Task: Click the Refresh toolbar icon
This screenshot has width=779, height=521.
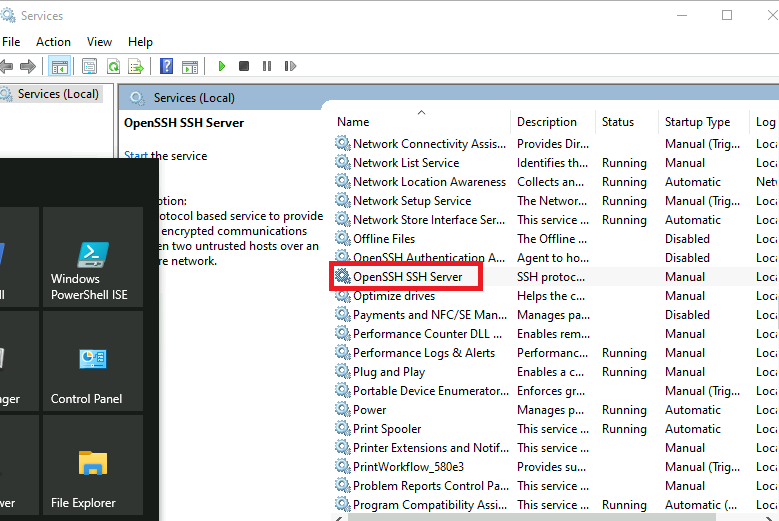Action: [114, 66]
